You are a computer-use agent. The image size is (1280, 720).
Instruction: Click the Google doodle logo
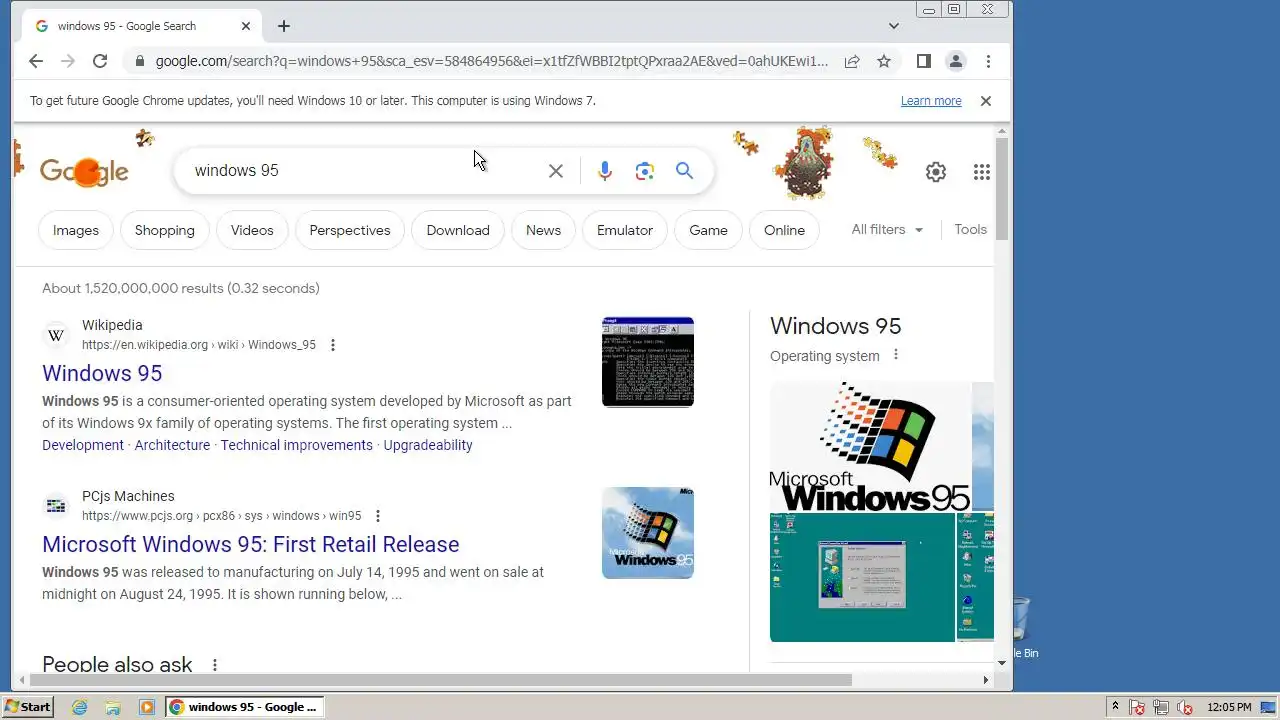tap(84, 172)
